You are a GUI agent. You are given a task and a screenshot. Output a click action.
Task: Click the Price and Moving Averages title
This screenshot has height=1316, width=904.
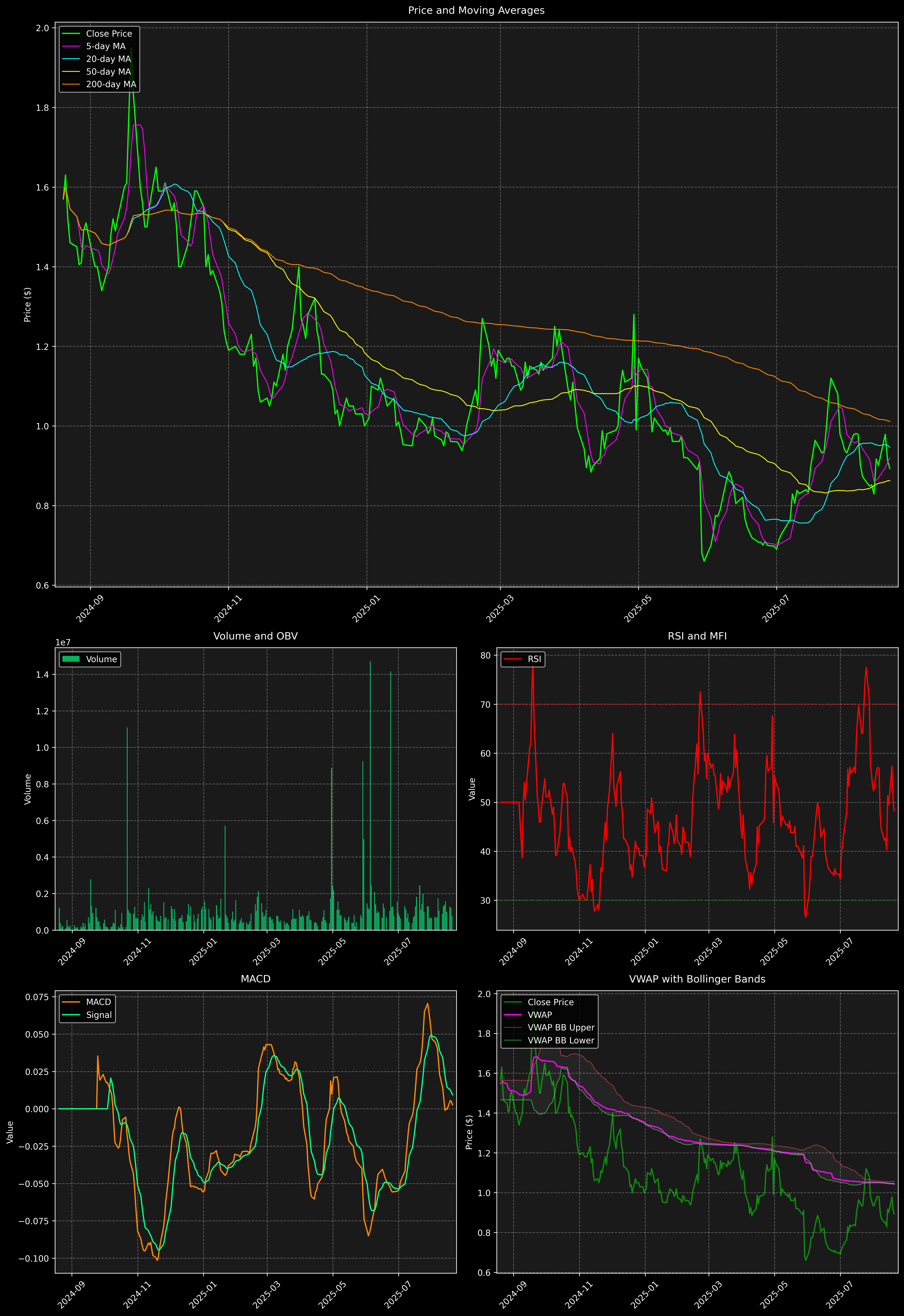coord(476,10)
